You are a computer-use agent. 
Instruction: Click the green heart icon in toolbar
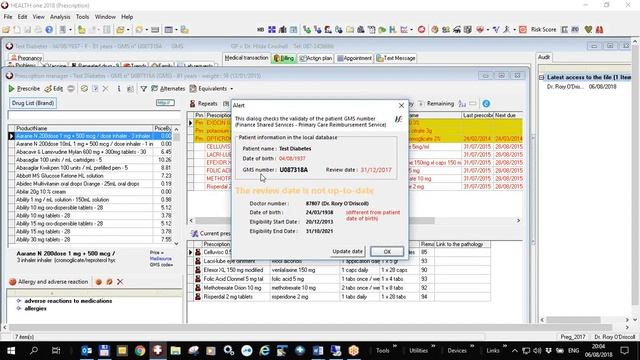click(x=588, y=30)
